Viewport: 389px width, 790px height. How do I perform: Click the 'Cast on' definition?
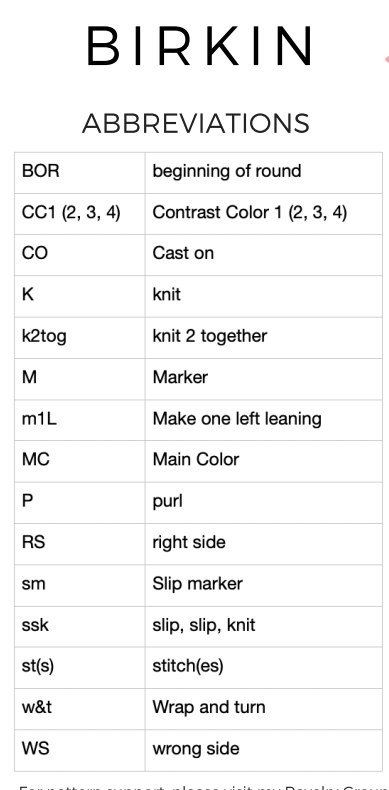pos(183,253)
